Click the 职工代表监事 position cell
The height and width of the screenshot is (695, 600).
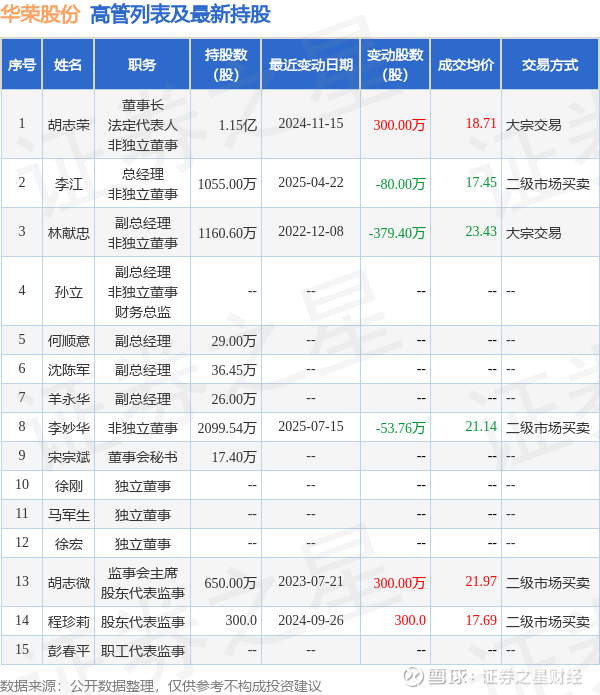tap(142, 651)
